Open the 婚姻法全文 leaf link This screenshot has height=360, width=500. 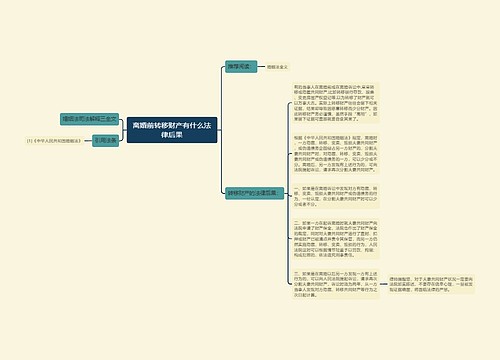[277, 67]
